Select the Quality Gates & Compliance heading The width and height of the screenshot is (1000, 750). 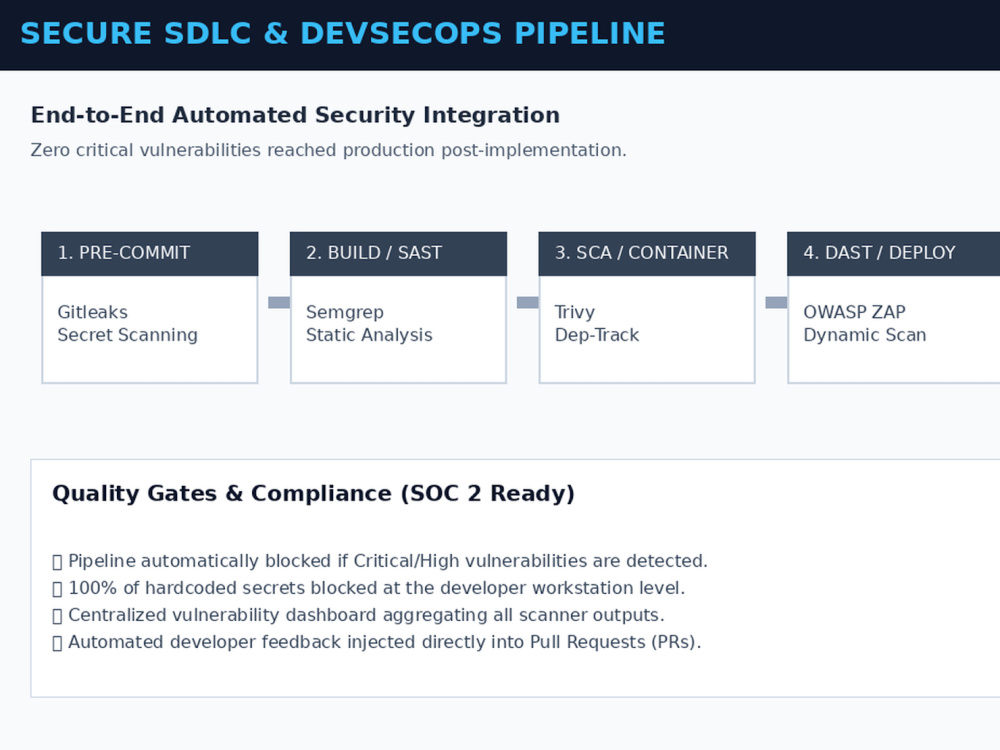(x=313, y=494)
